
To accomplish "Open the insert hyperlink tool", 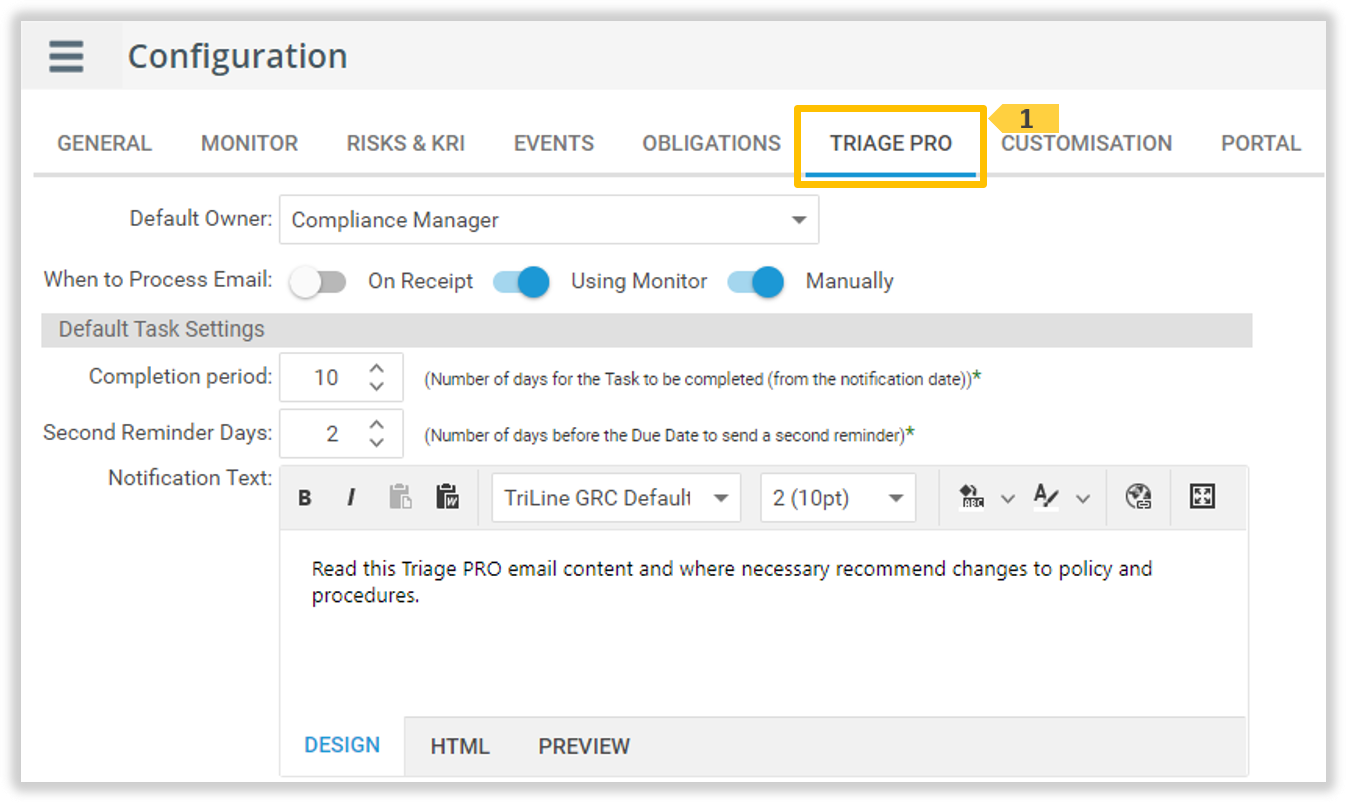I will point(1138,497).
